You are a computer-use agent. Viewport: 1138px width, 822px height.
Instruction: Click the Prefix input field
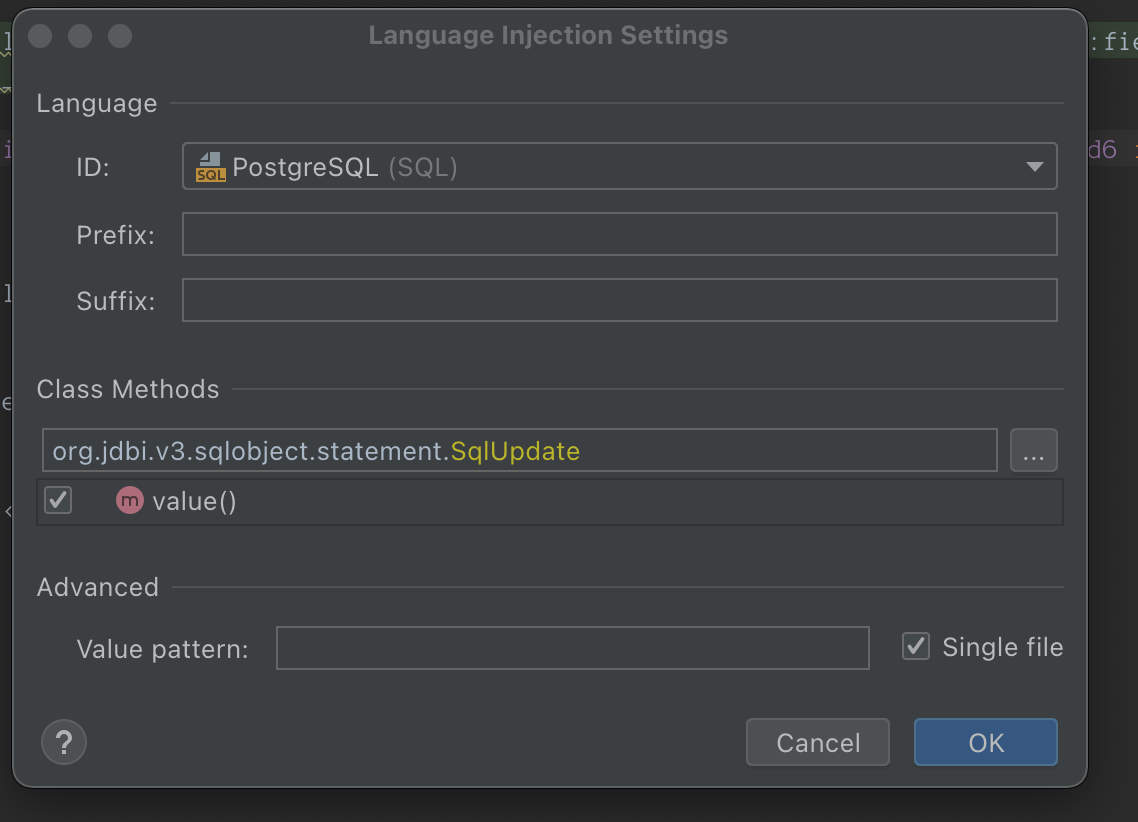[620, 233]
